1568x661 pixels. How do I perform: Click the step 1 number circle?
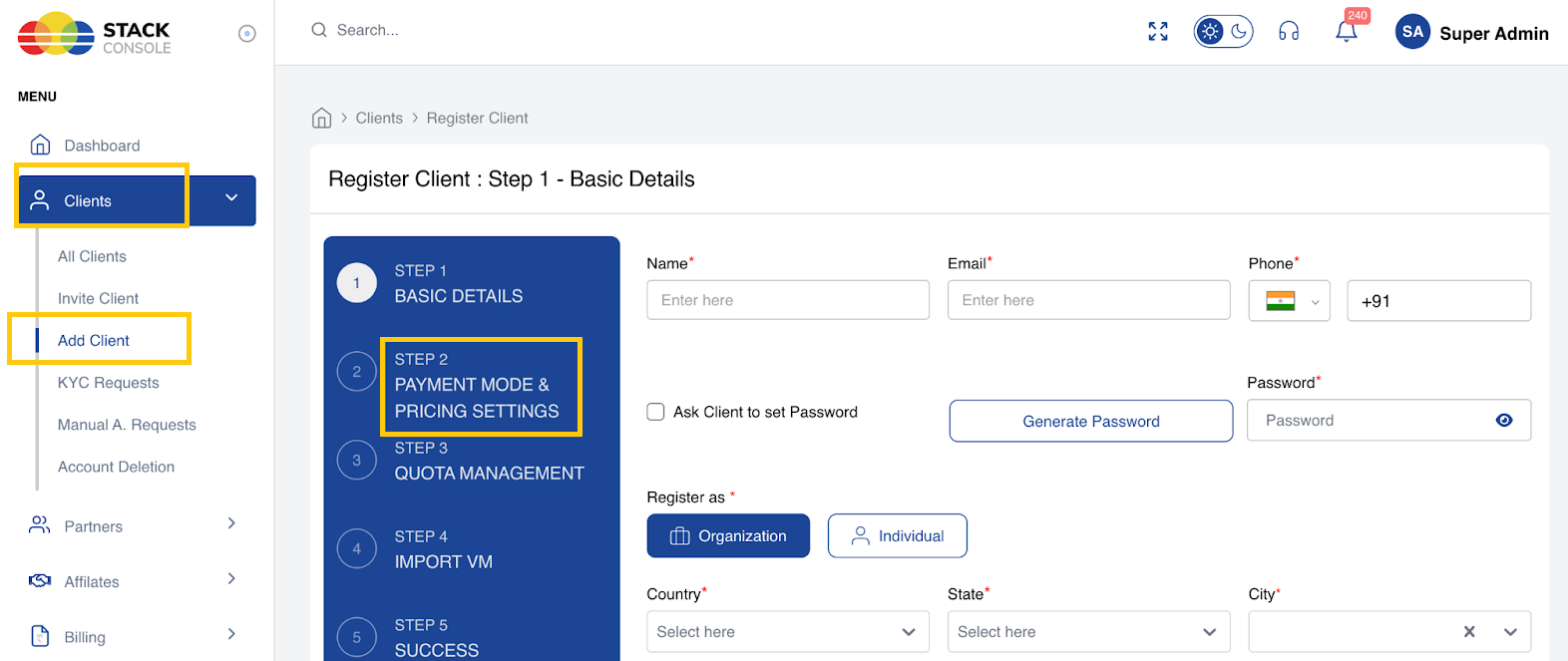click(356, 283)
